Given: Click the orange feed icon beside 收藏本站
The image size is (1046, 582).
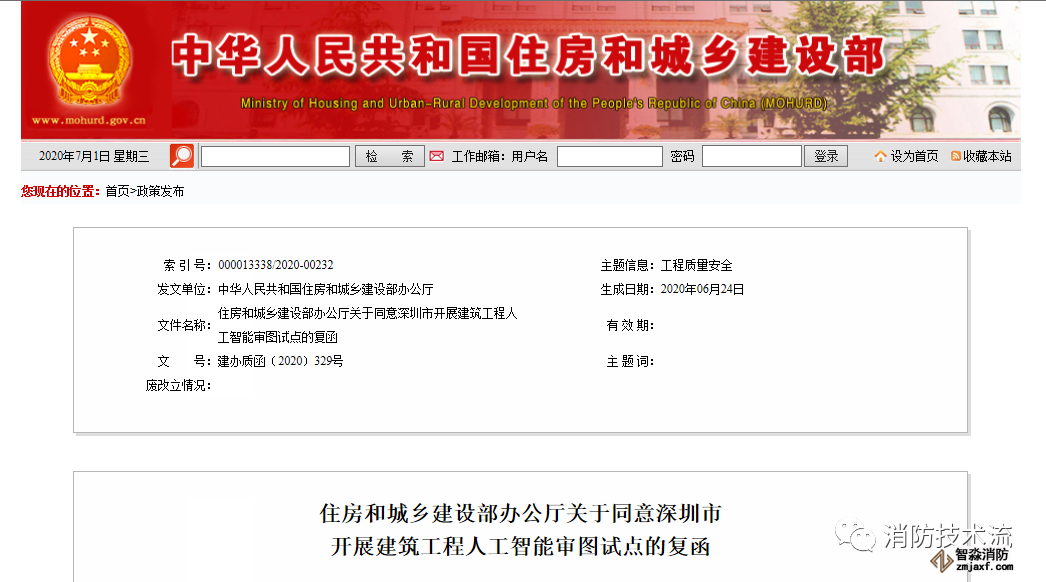Looking at the screenshot, I should [956, 156].
